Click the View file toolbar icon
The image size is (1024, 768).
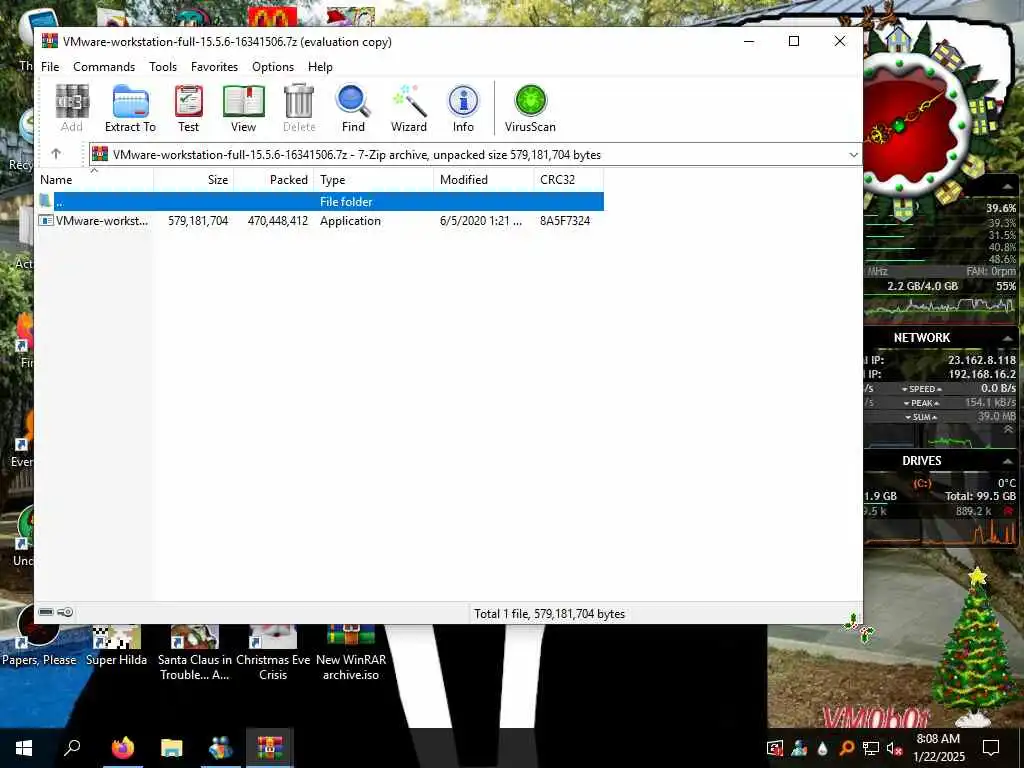pos(244,108)
